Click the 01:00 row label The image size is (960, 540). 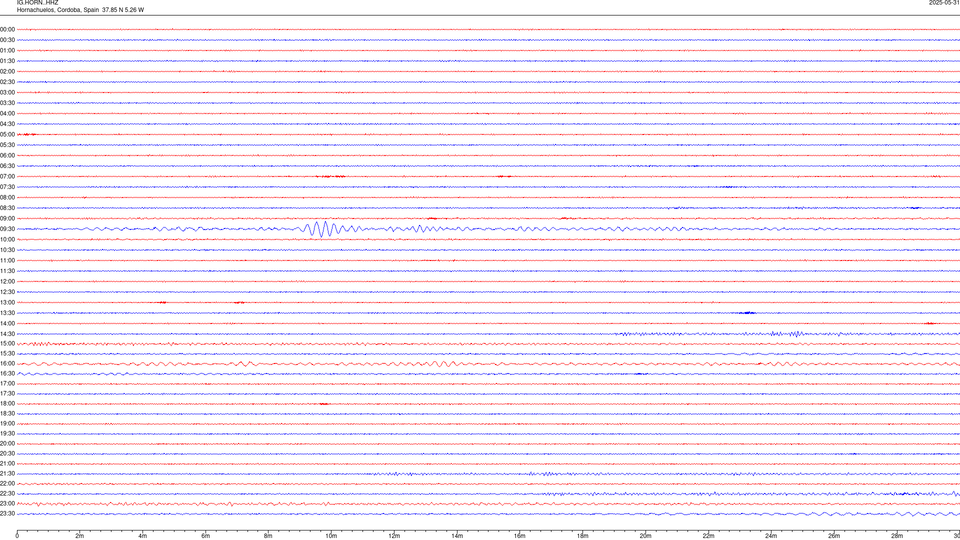click(x=7, y=50)
